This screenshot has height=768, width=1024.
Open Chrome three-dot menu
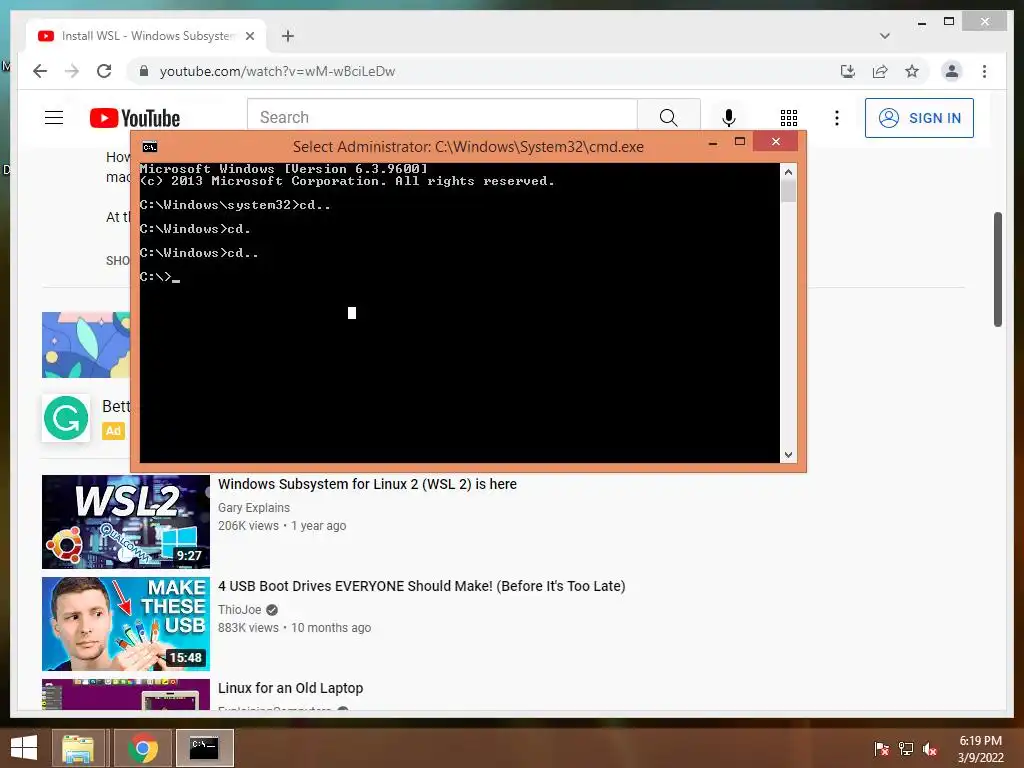pos(984,71)
